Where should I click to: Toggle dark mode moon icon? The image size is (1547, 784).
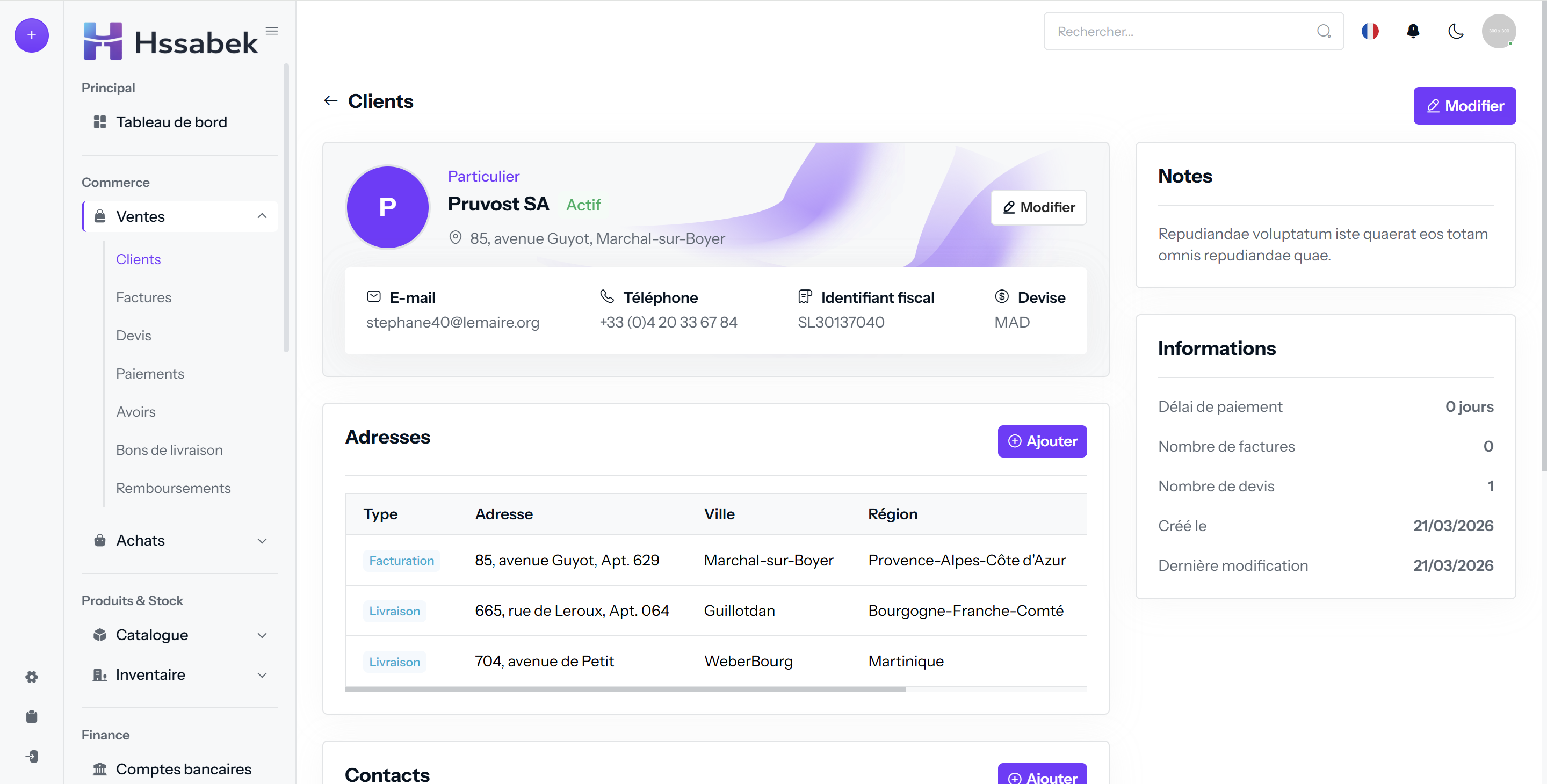[1456, 31]
